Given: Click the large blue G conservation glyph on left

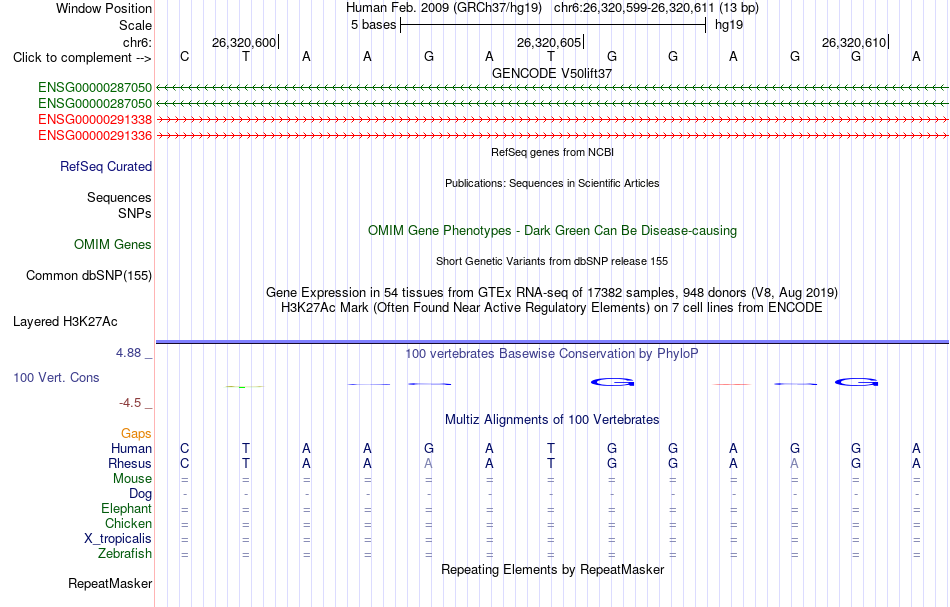Looking at the screenshot, I should click(x=613, y=382).
